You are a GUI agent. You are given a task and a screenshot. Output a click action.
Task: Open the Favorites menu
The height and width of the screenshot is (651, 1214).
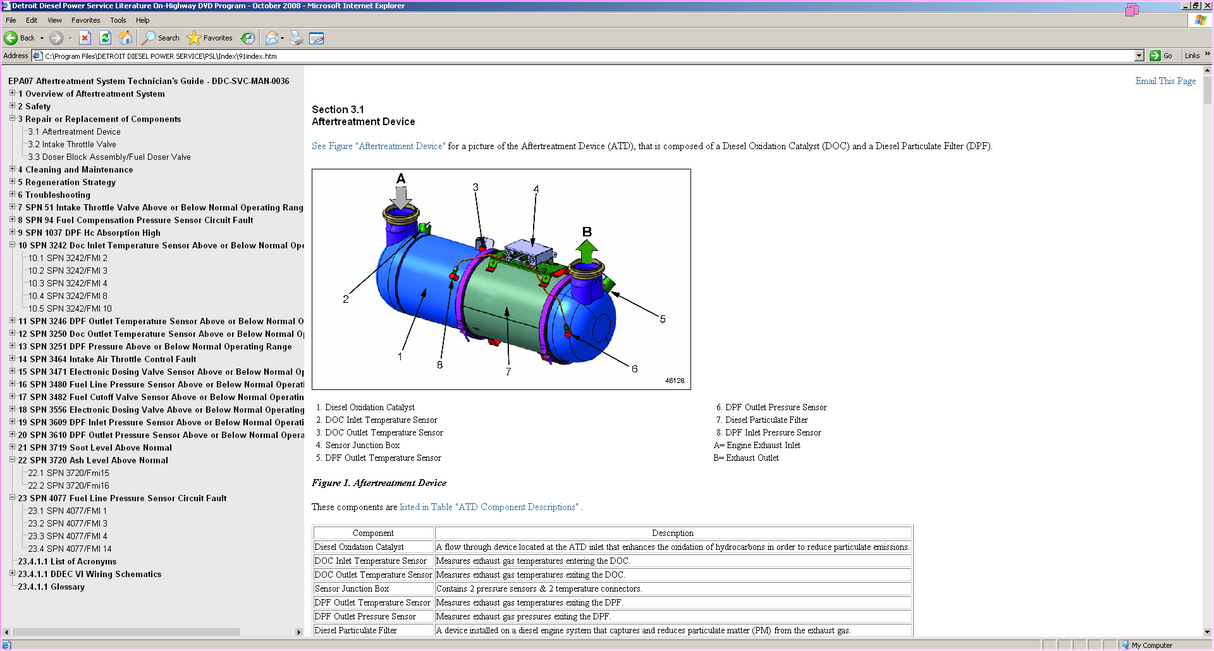click(x=85, y=19)
